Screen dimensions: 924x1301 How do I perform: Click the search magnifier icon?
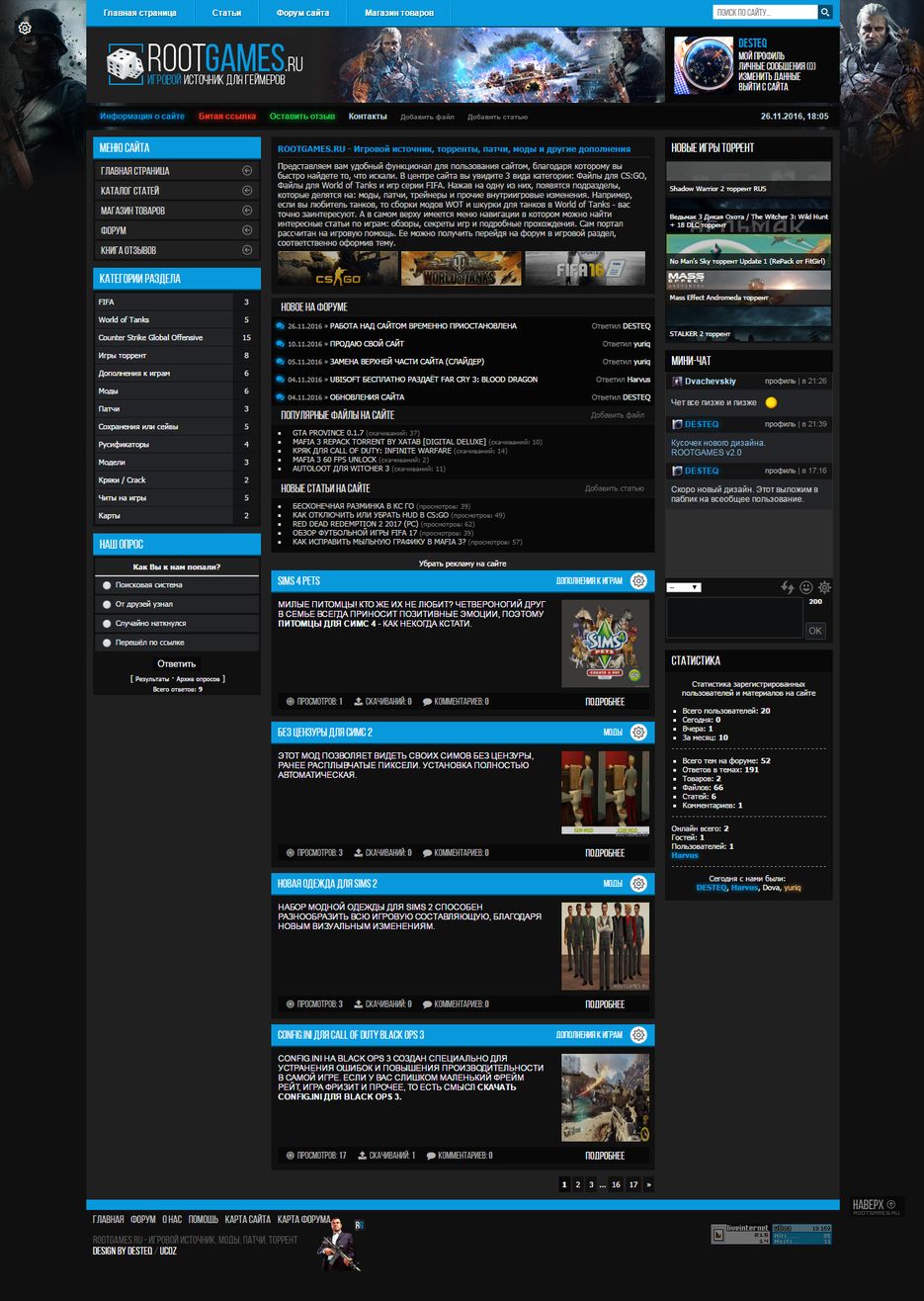[825, 13]
